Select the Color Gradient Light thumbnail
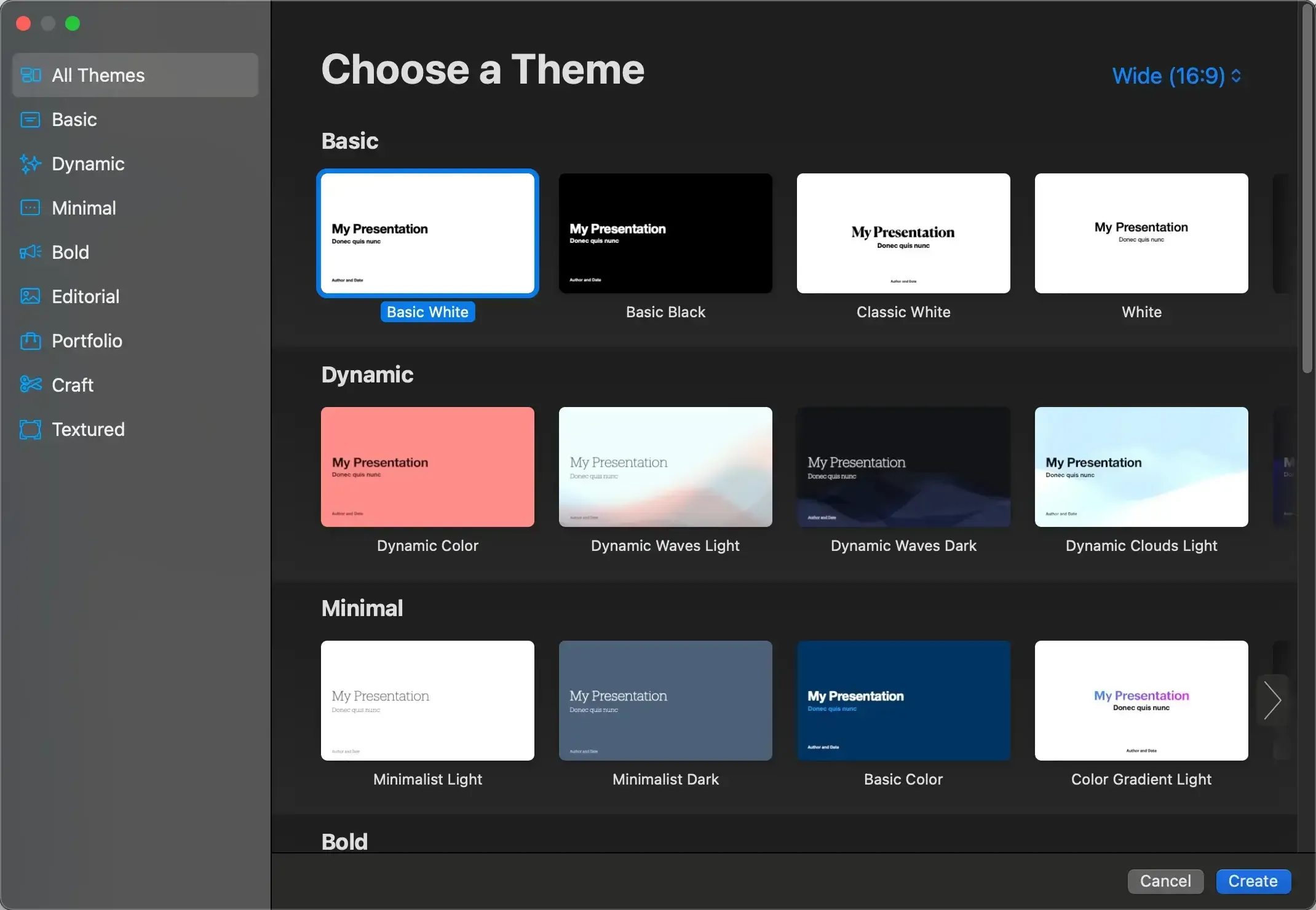The image size is (1316, 910). tap(1141, 700)
